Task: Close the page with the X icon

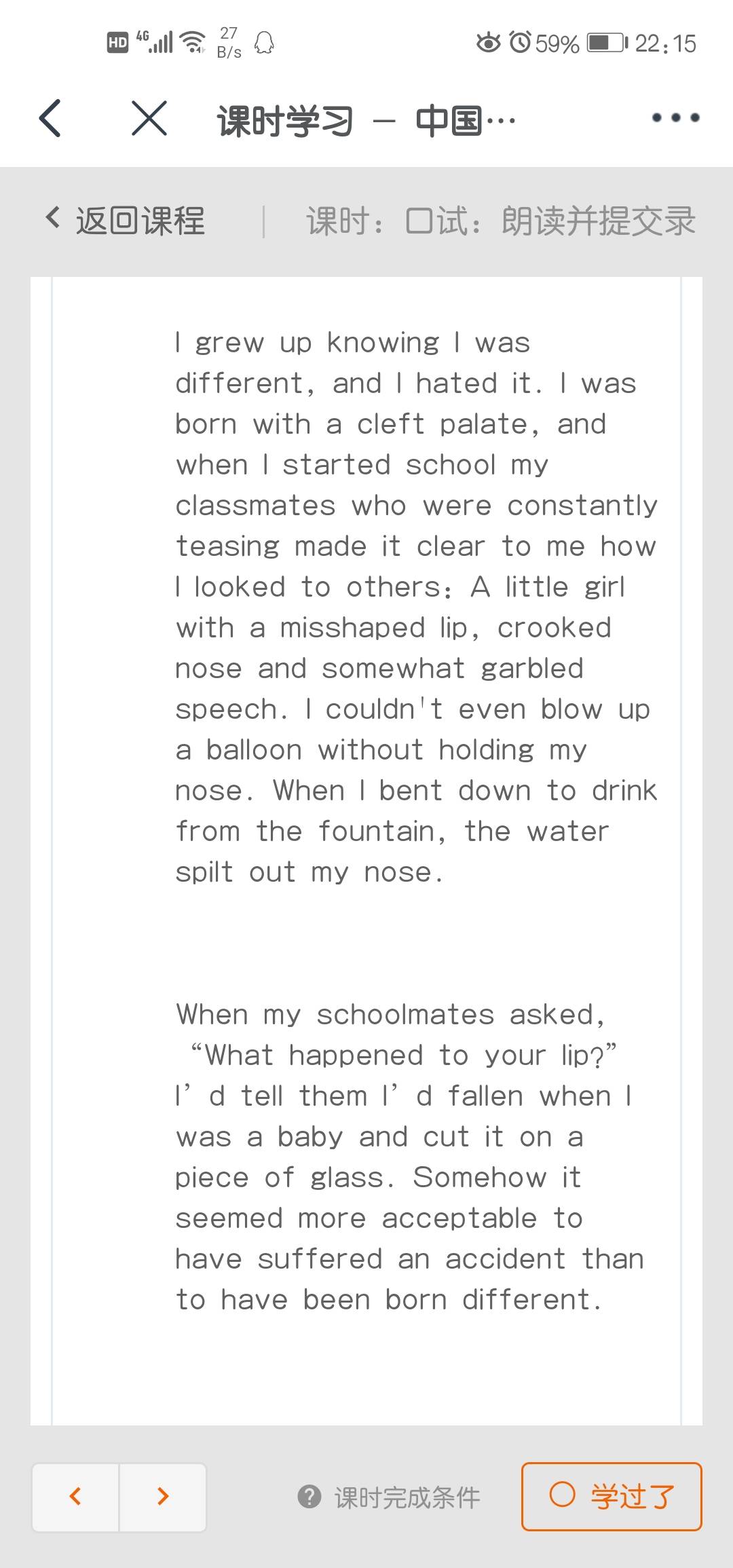Action: point(149,118)
